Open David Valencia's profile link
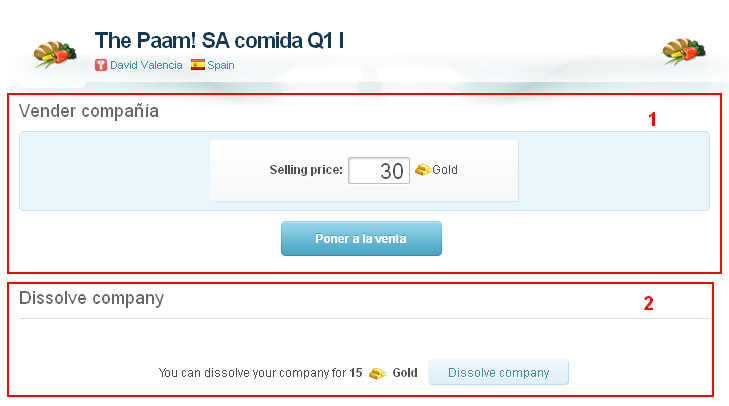 pyautogui.click(x=146, y=65)
